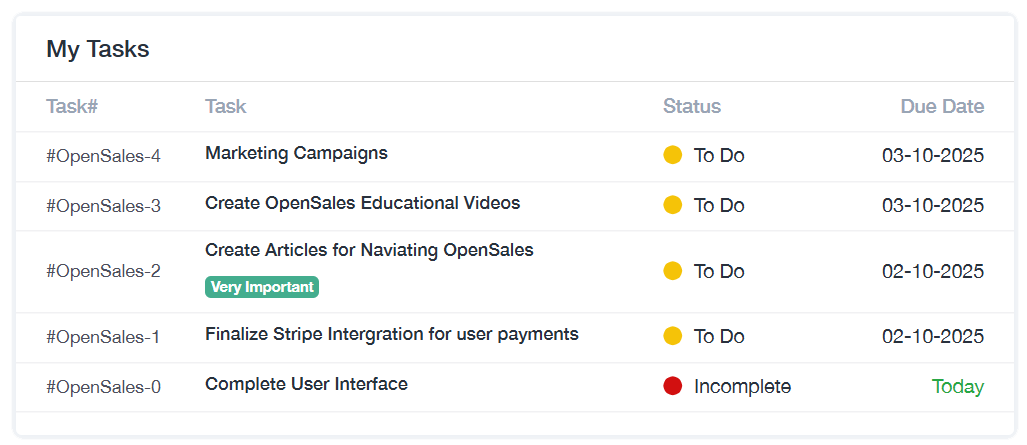Click yellow status dot for Articles task

[673, 271]
